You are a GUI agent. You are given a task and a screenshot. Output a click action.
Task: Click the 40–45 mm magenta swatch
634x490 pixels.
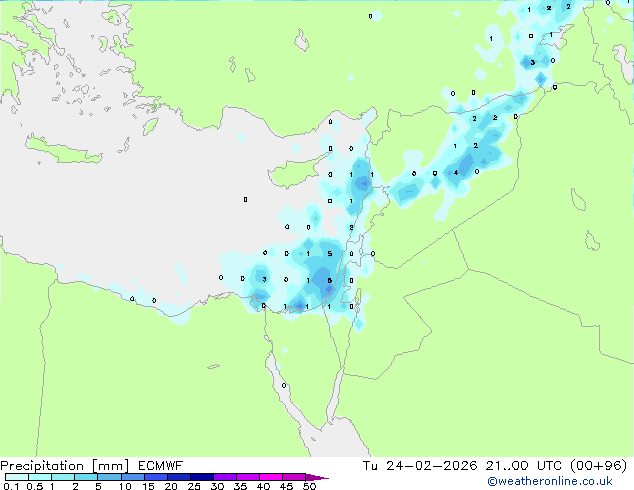[271, 477]
